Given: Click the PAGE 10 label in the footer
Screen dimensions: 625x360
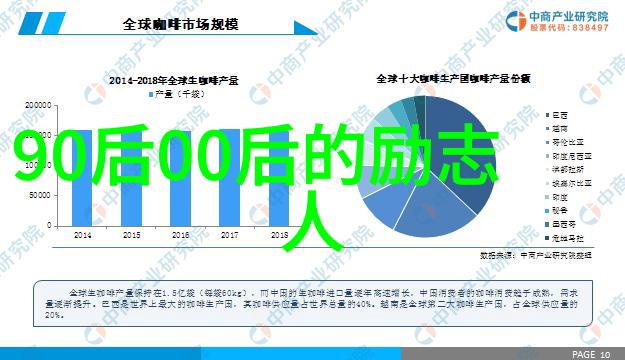Looking at the screenshot, I should 591,354.
